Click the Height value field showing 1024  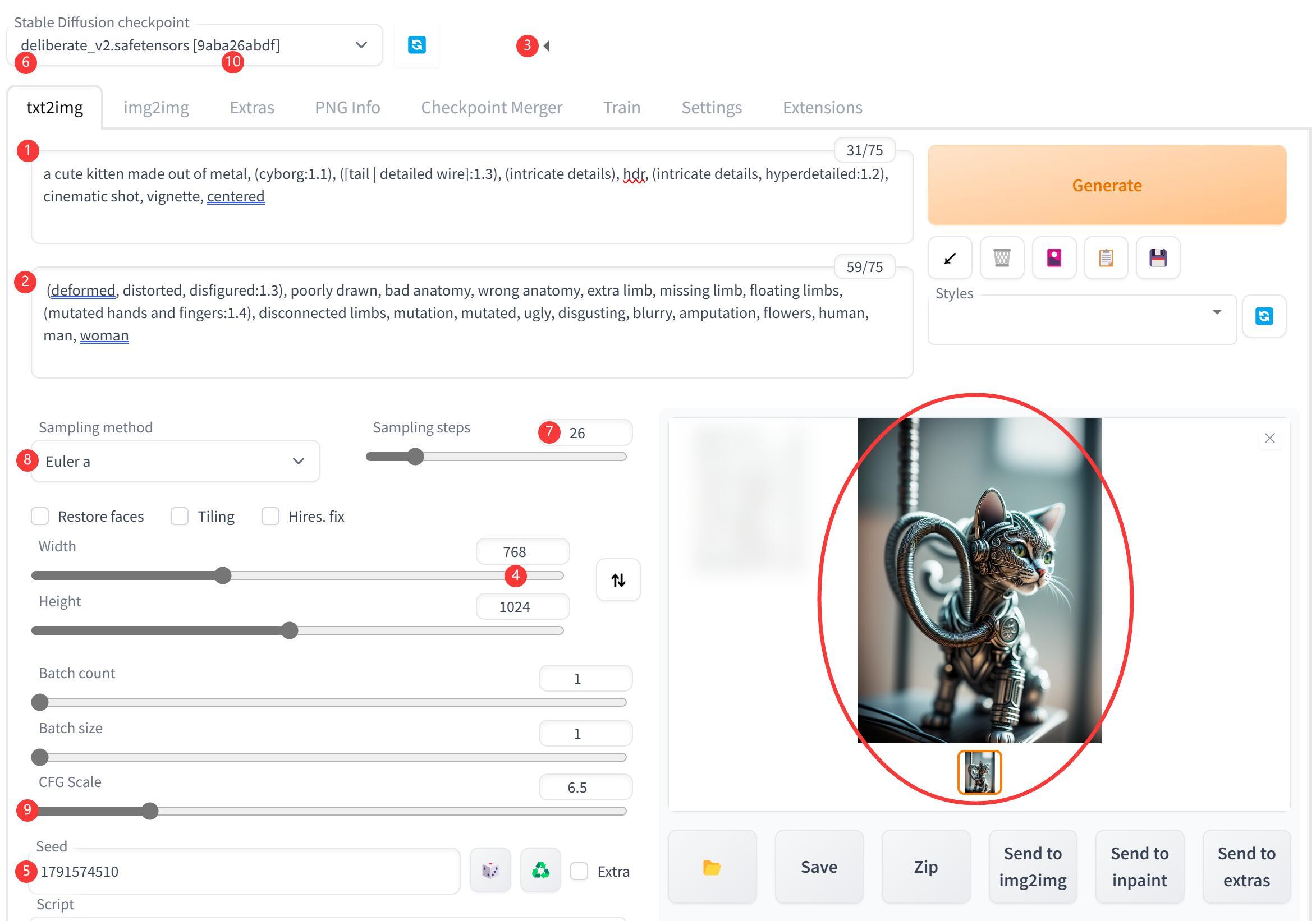point(522,606)
